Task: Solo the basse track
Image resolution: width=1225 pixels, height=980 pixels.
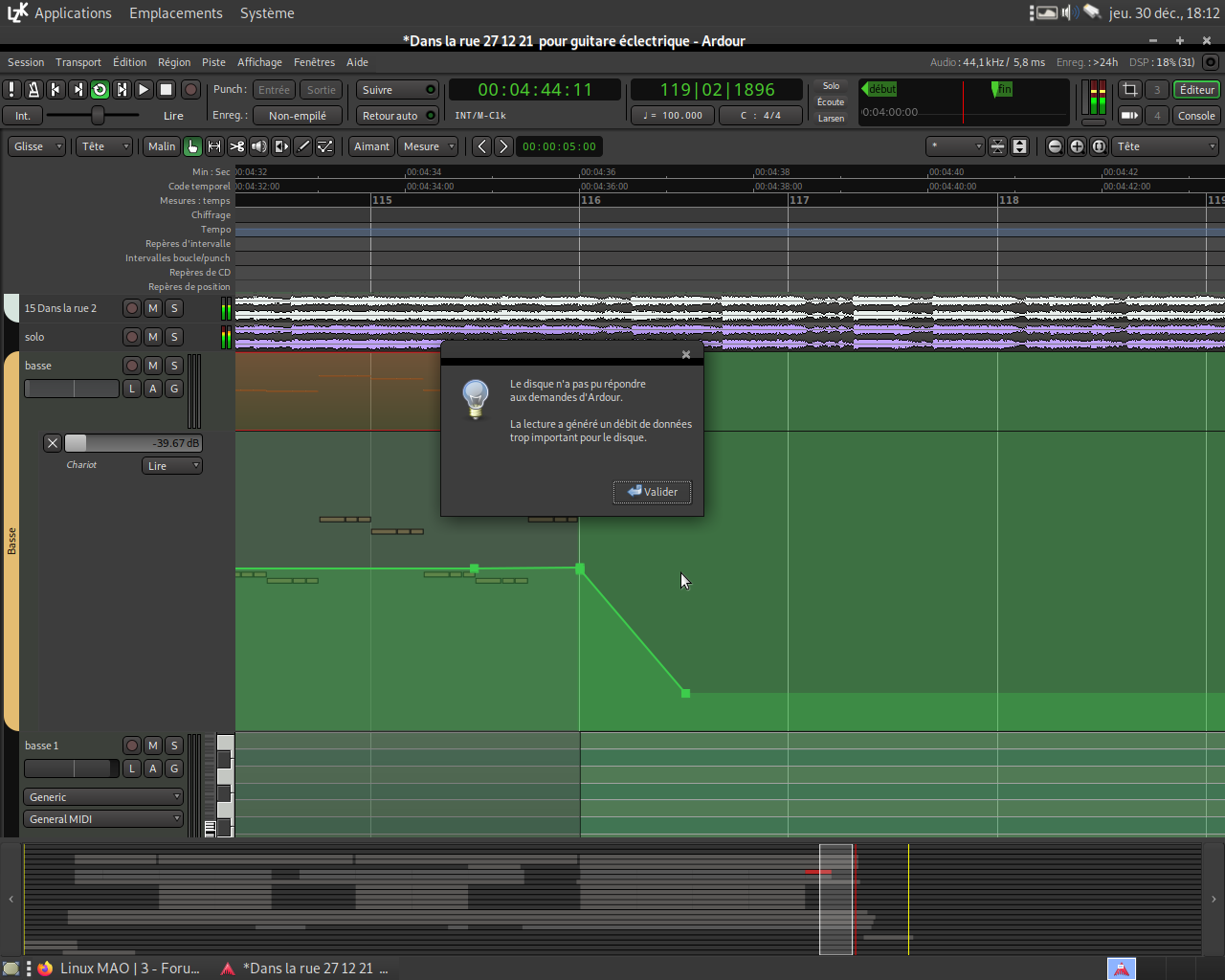Action: 174,366
